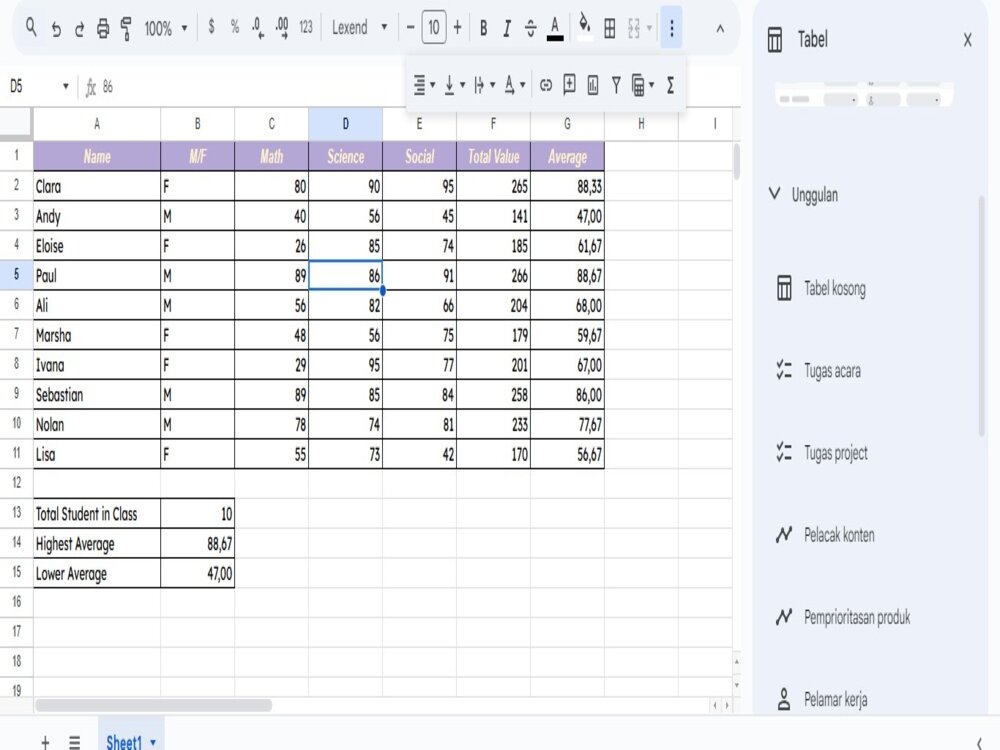1000x750 pixels.
Task: Open the borders tool
Action: point(610,28)
